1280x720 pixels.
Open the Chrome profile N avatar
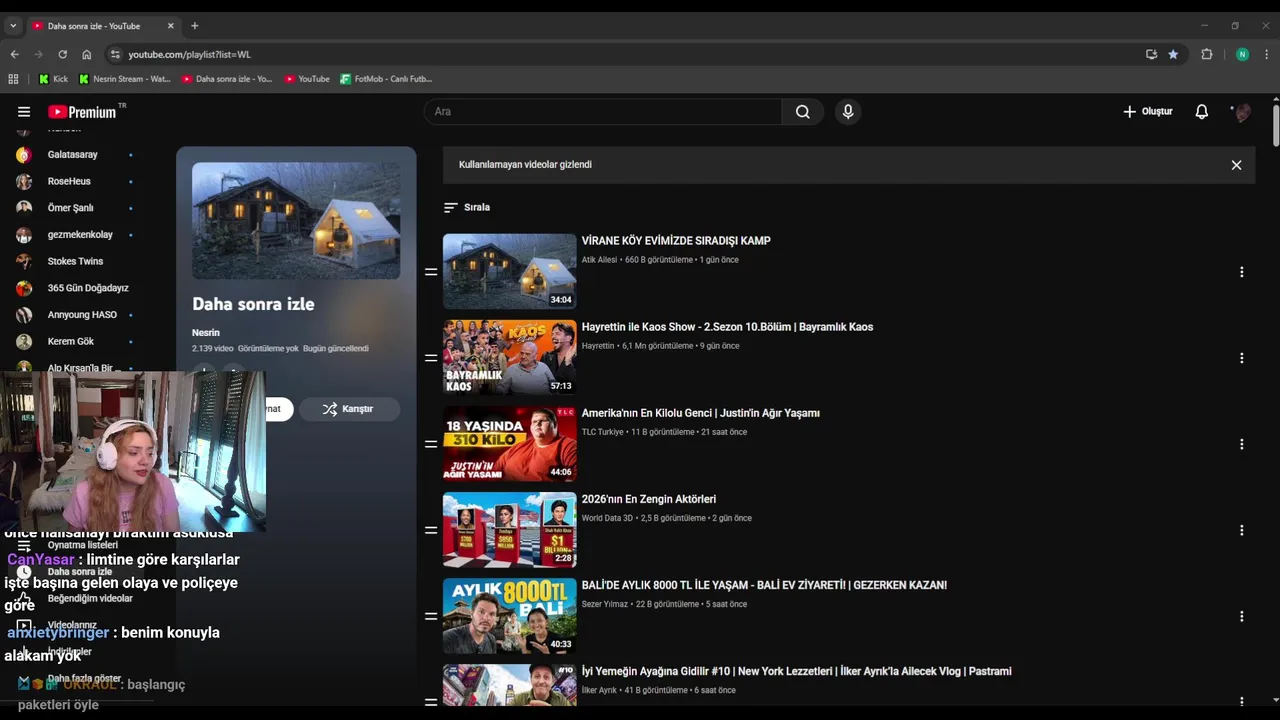(x=1242, y=54)
